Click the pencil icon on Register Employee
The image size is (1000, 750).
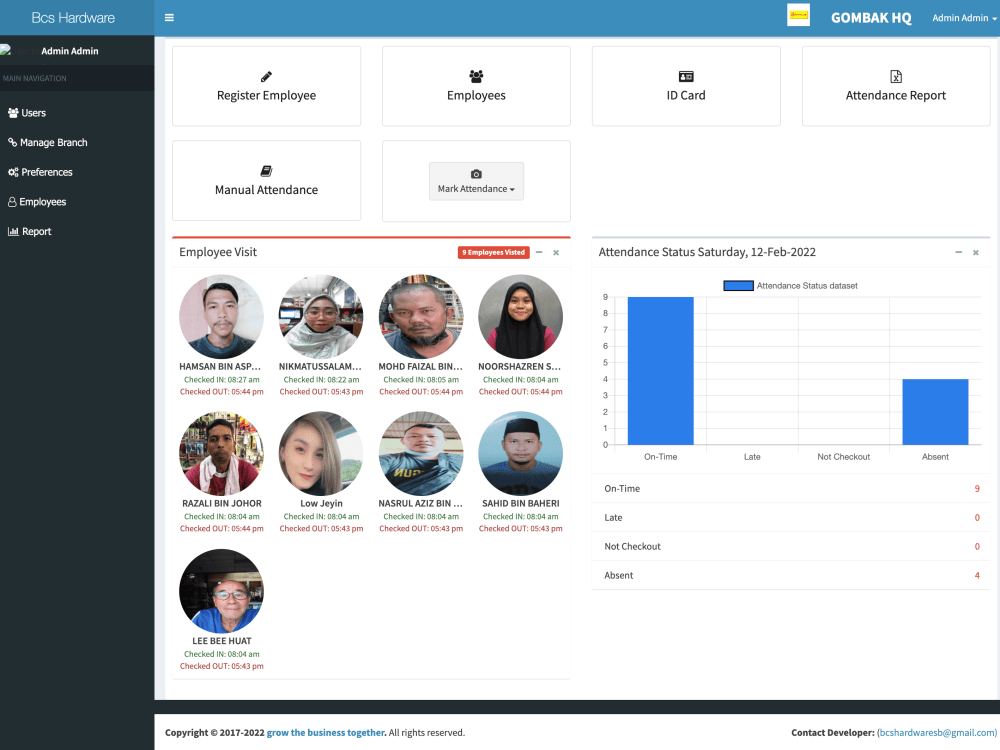pos(266,77)
